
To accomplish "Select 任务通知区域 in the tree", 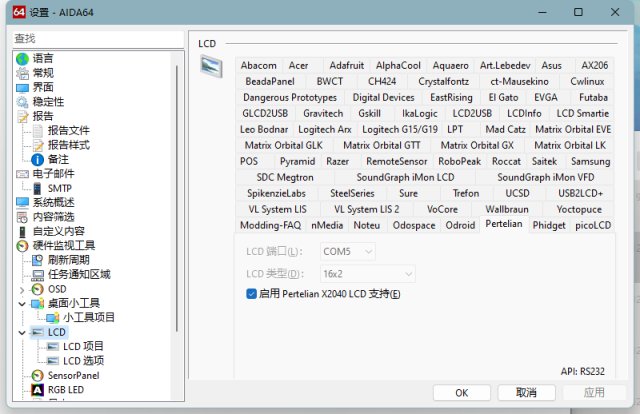I will pos(79,275).
